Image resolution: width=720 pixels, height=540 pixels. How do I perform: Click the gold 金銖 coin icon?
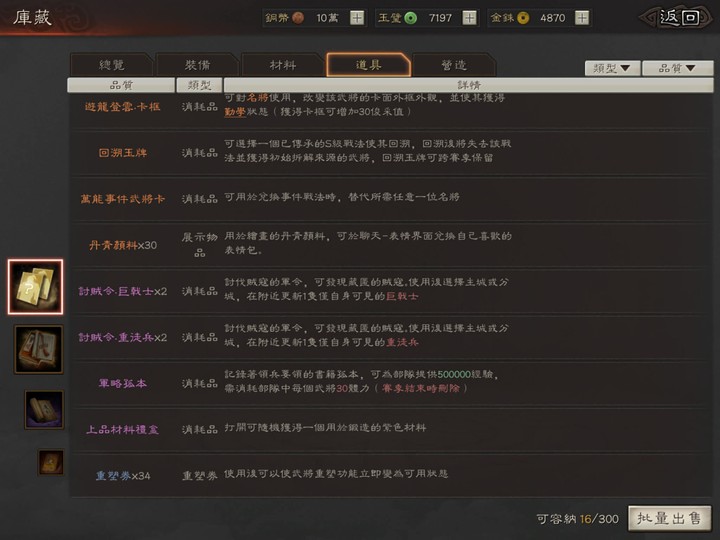click(523, 18)
